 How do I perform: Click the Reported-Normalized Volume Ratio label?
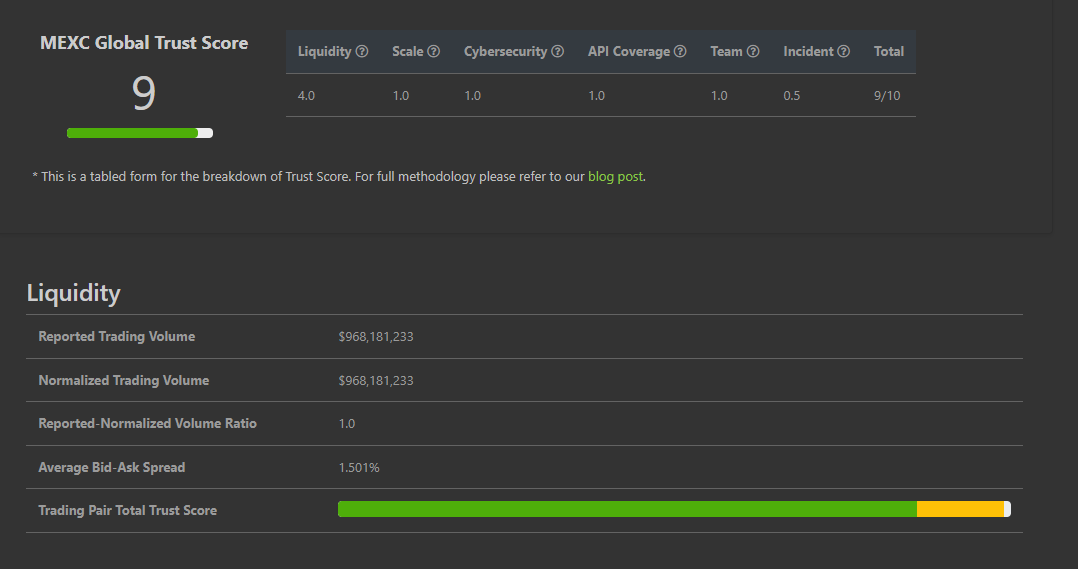click(x=147, y=424)
